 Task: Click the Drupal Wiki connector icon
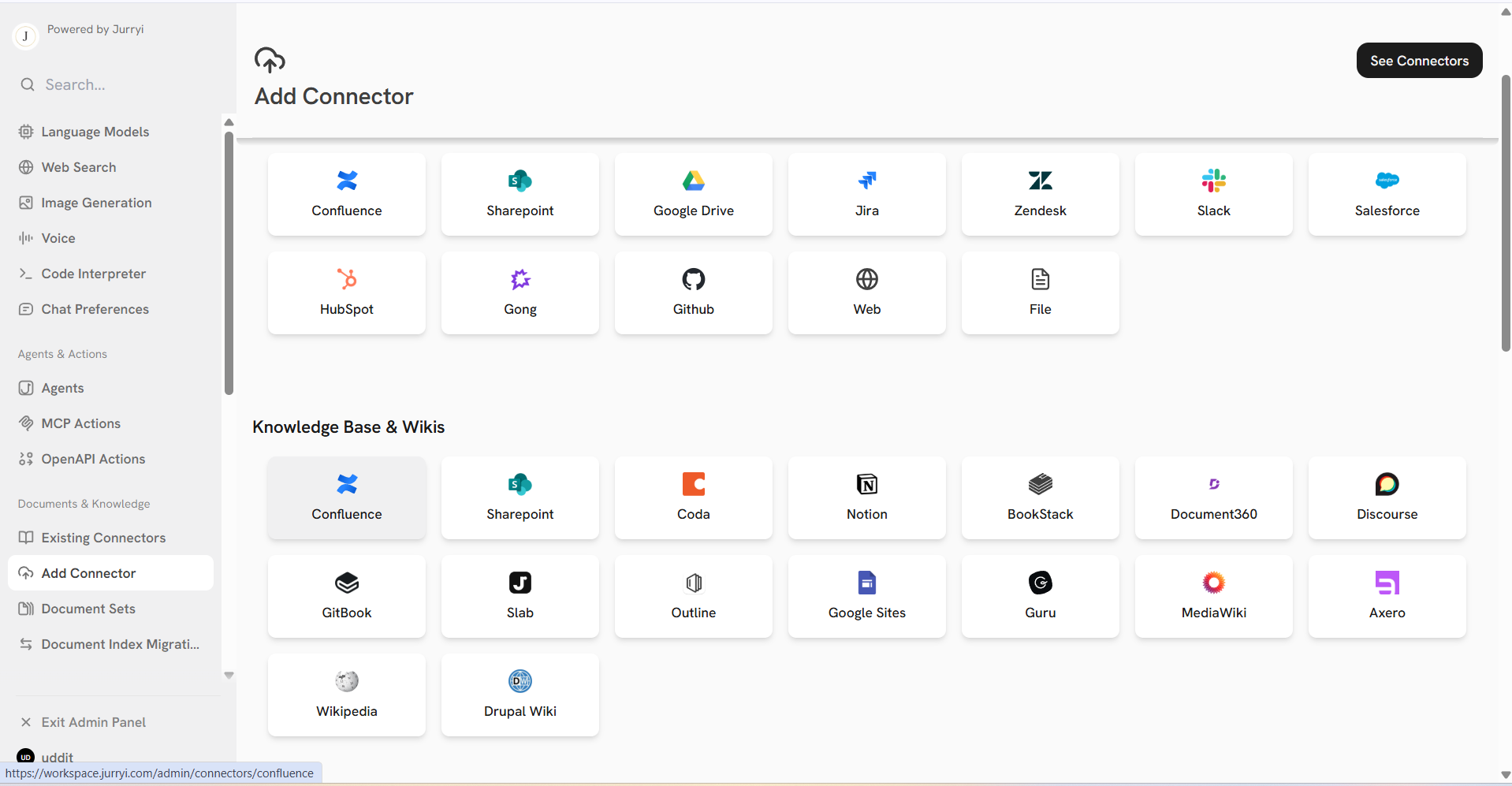pyautogui.click(x=520, y=681)
